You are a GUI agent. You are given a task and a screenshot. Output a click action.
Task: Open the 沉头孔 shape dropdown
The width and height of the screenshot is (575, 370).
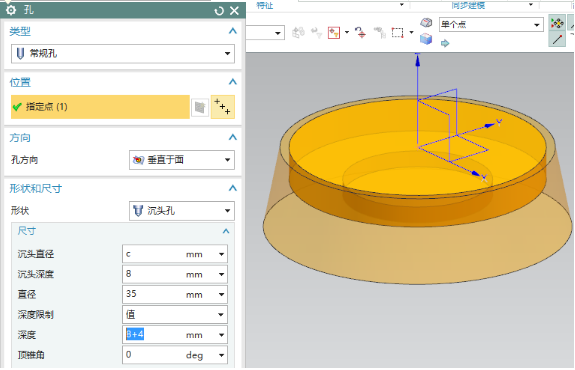click(x=182, y=211)
